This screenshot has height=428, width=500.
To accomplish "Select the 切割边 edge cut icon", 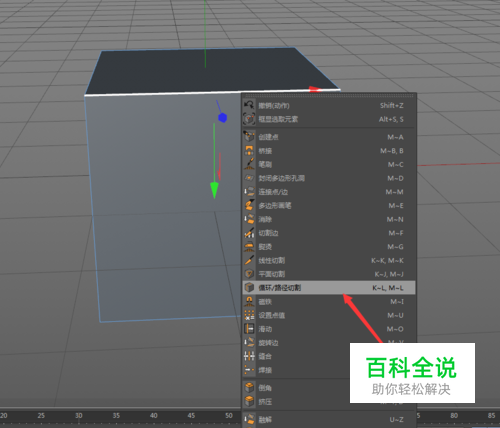I will click(x=249, y=233).
